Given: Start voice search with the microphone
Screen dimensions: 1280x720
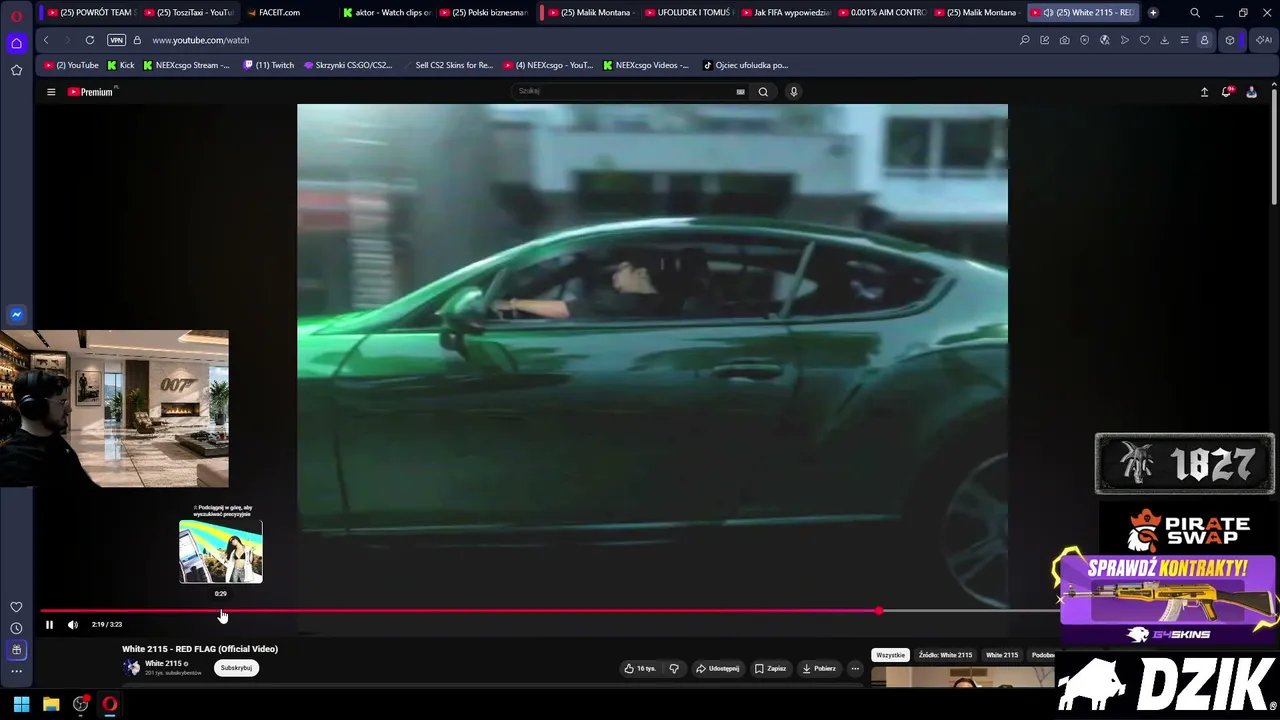Looking at the screenshot, I should tap(794, 92).
